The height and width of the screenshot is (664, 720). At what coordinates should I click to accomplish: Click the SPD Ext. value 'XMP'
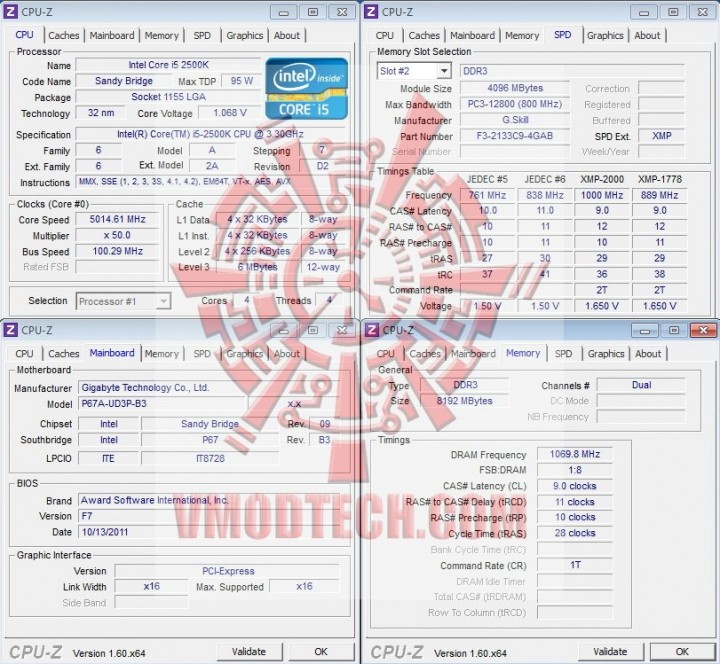point(661,136)
